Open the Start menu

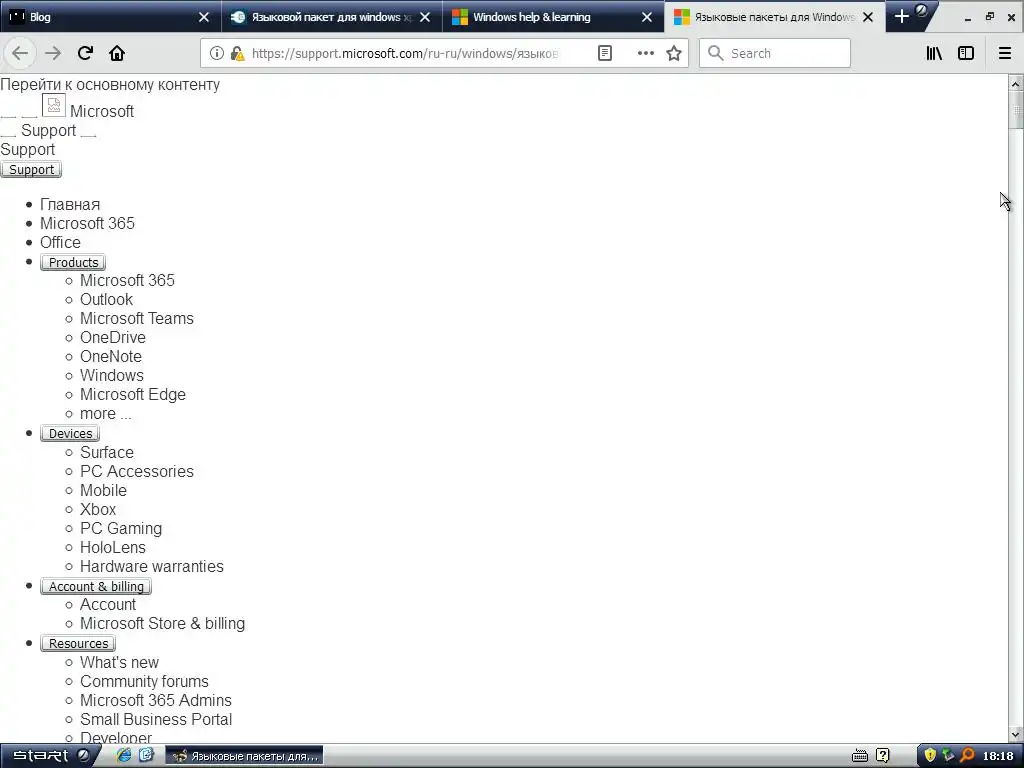tap(50, 756)
